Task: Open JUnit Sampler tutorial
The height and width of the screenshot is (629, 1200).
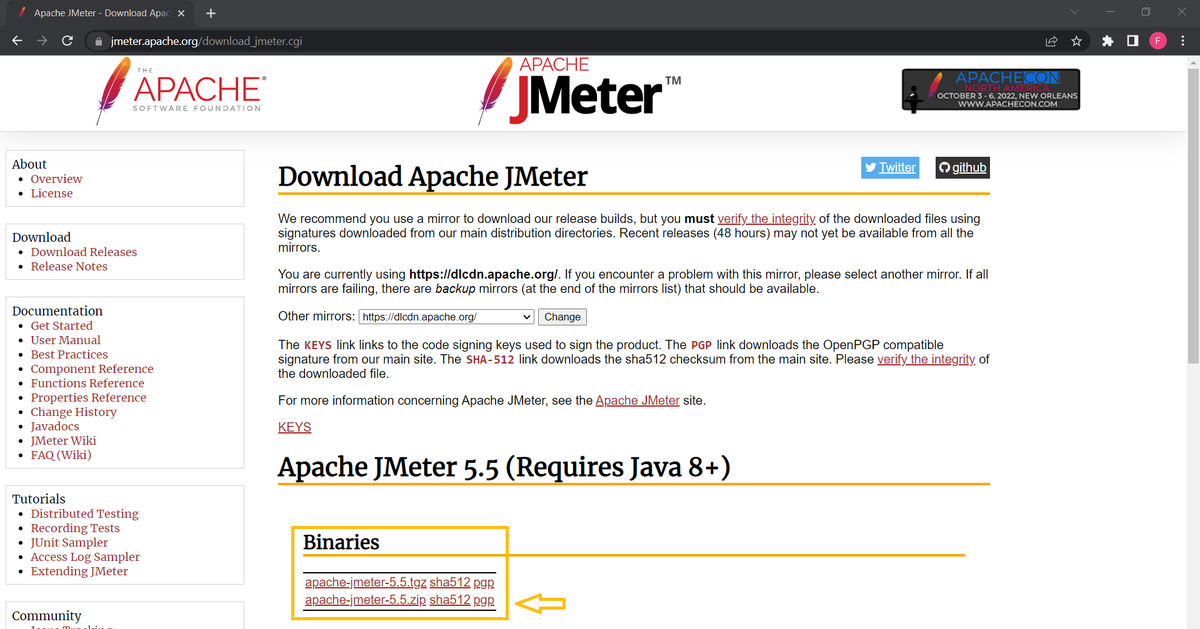Action: pos(69,542)
